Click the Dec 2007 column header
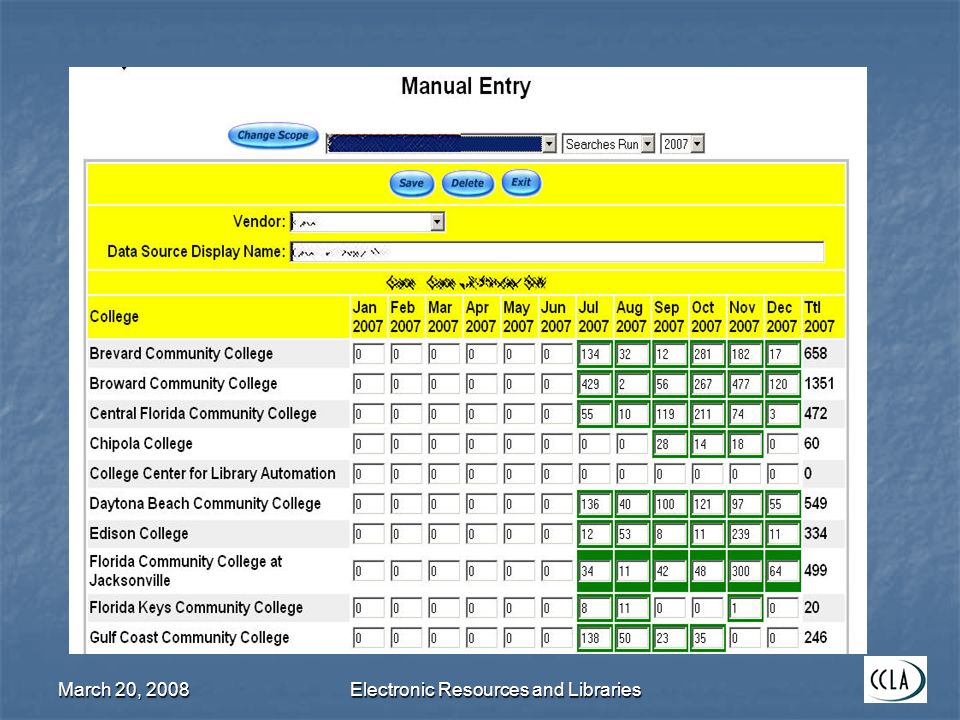This screenshot has width=960, height=720. point(782,317)
